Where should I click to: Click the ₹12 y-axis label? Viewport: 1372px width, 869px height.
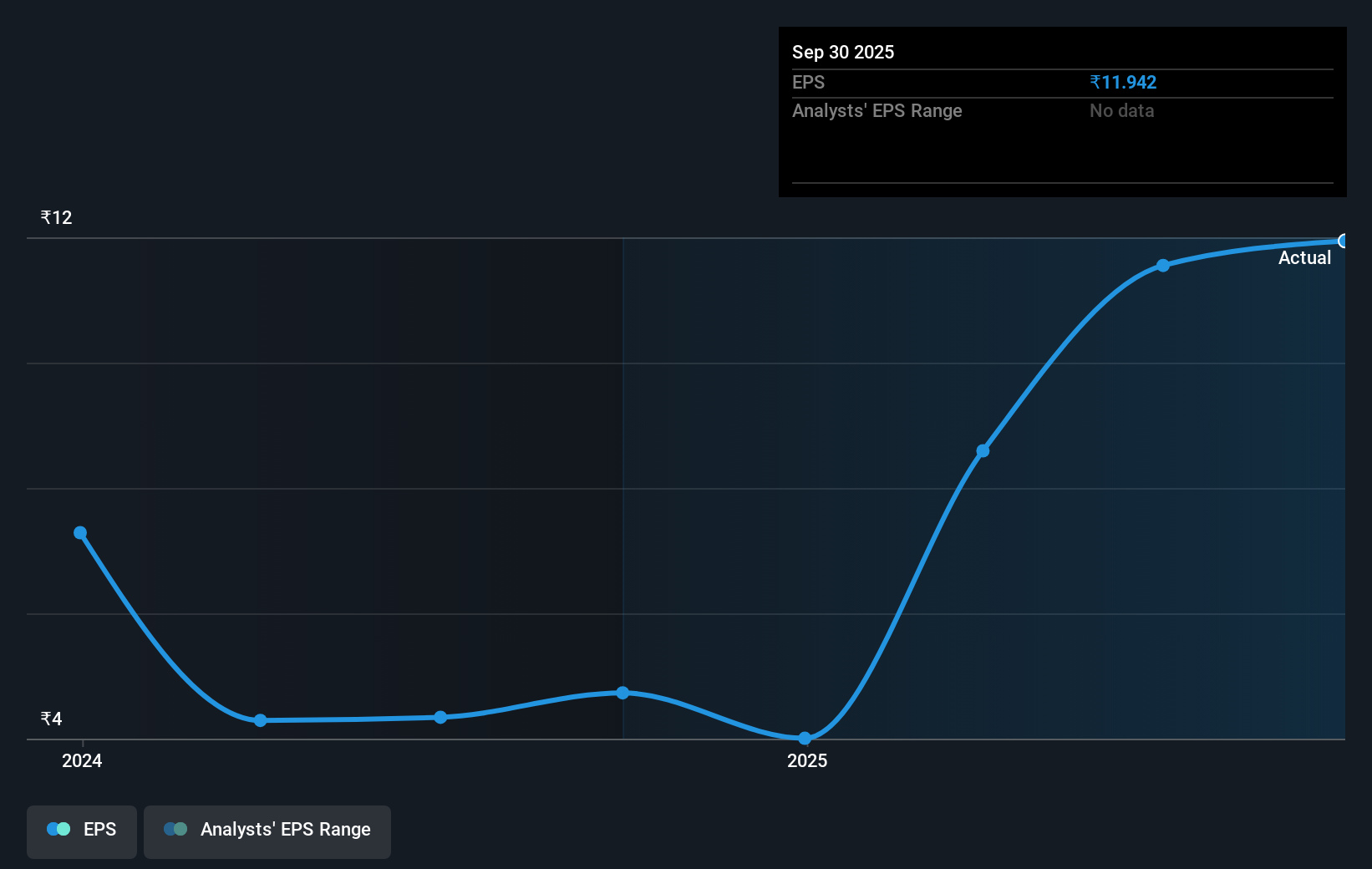tap(56, 218)
